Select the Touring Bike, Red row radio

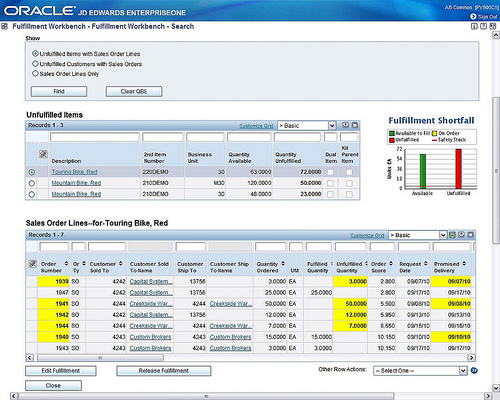(x=32, y=172)
